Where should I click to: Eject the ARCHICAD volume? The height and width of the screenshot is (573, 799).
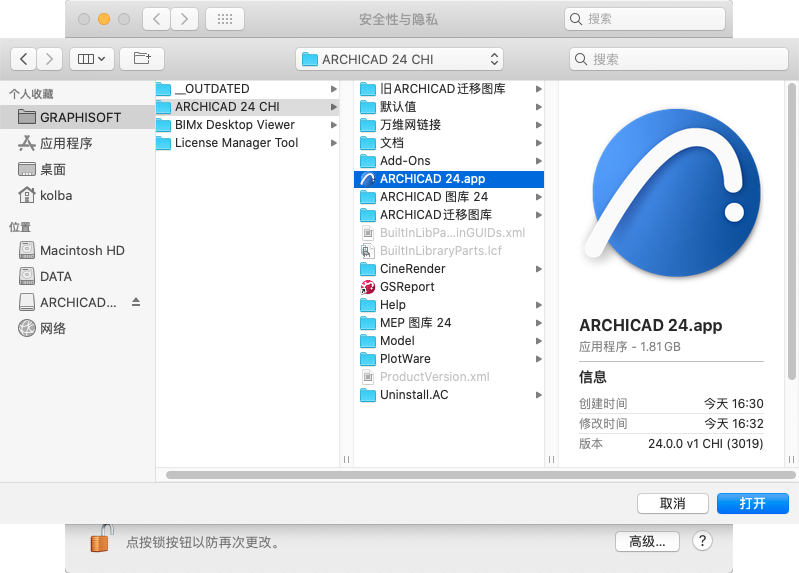pyautogui.click(x=136, y=302)
